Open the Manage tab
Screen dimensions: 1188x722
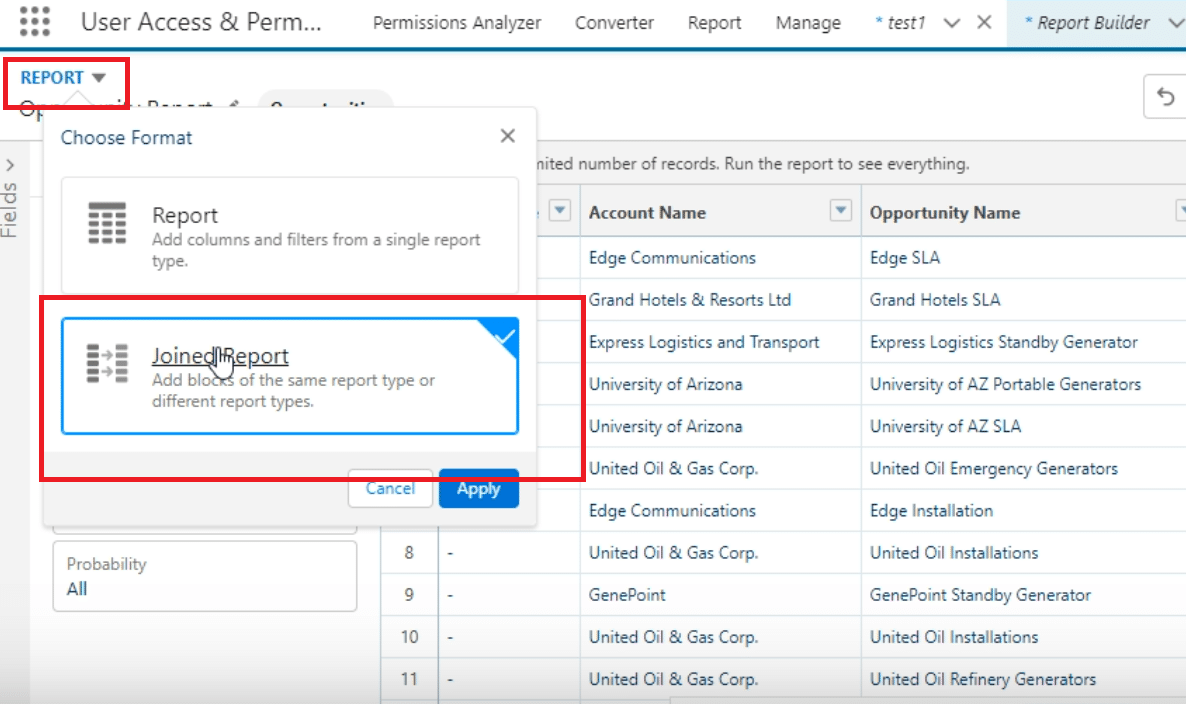point(808,23)
